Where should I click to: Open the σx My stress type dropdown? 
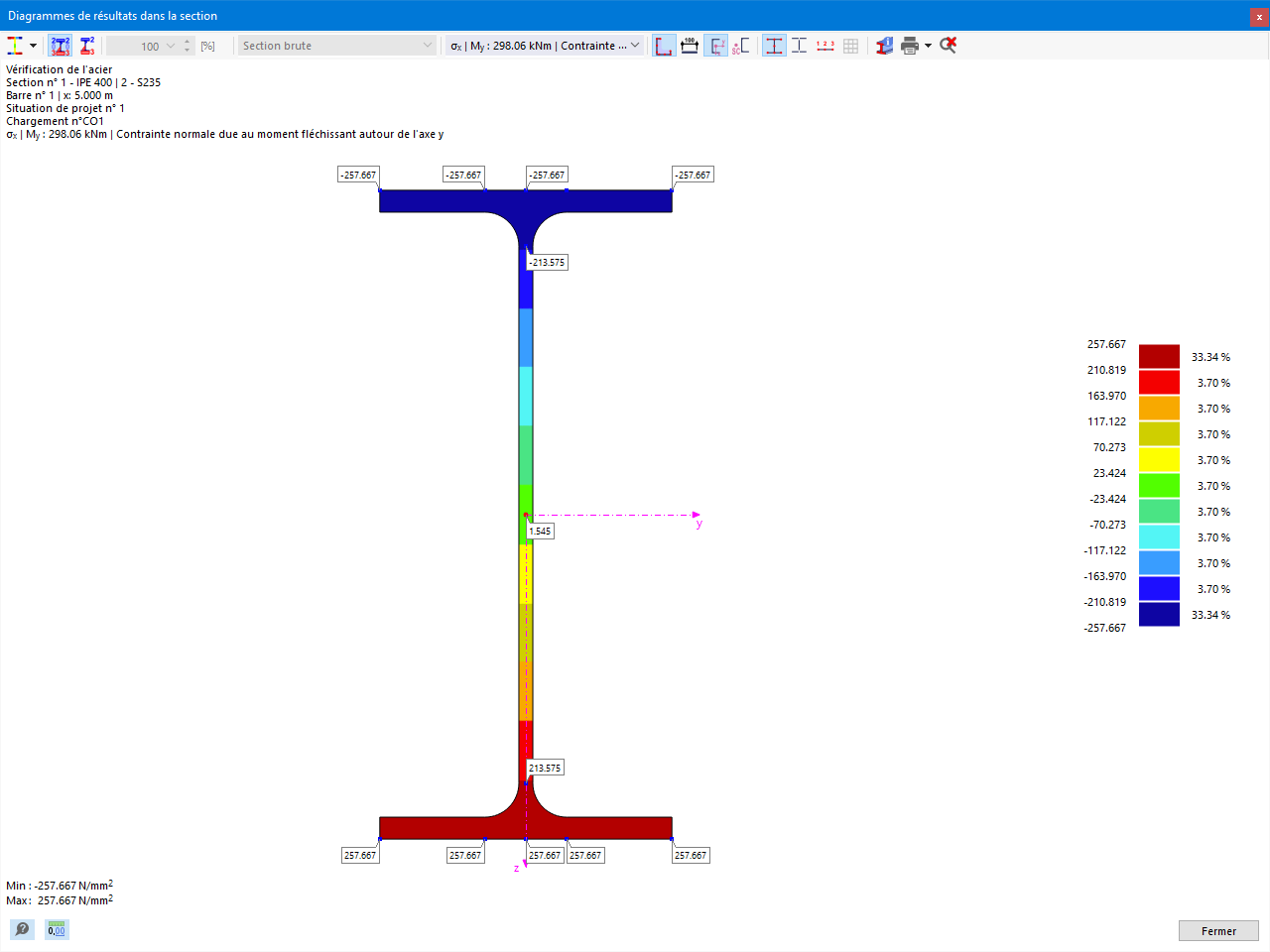coord(545,46)
